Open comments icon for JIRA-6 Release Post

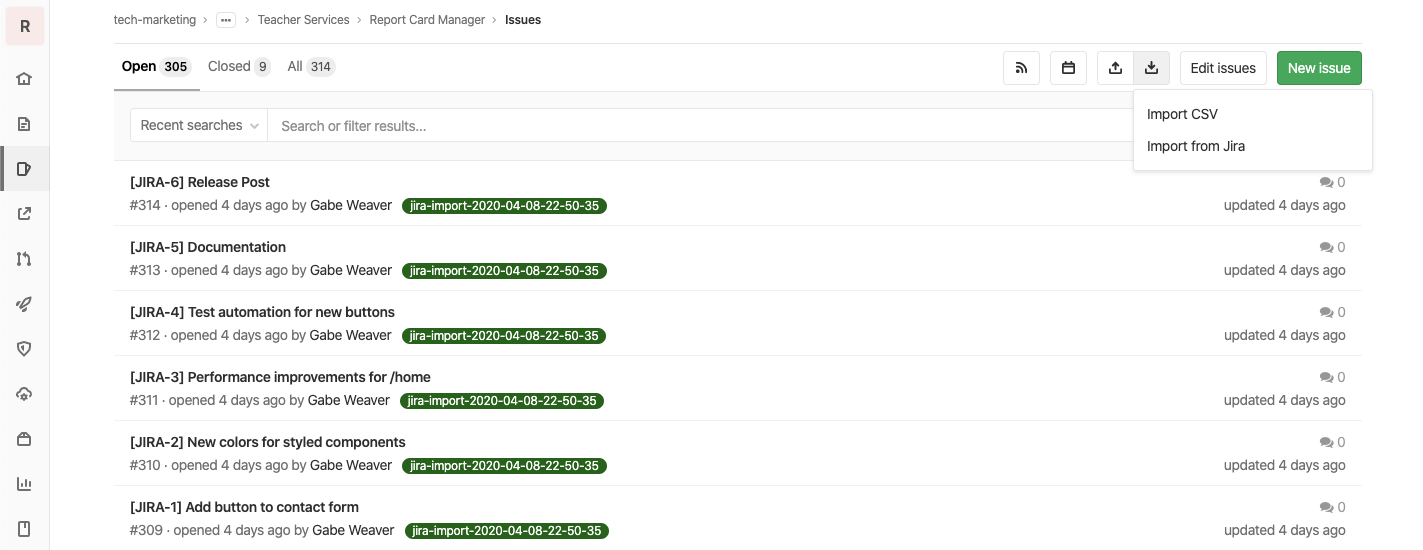pos(1326,183)
